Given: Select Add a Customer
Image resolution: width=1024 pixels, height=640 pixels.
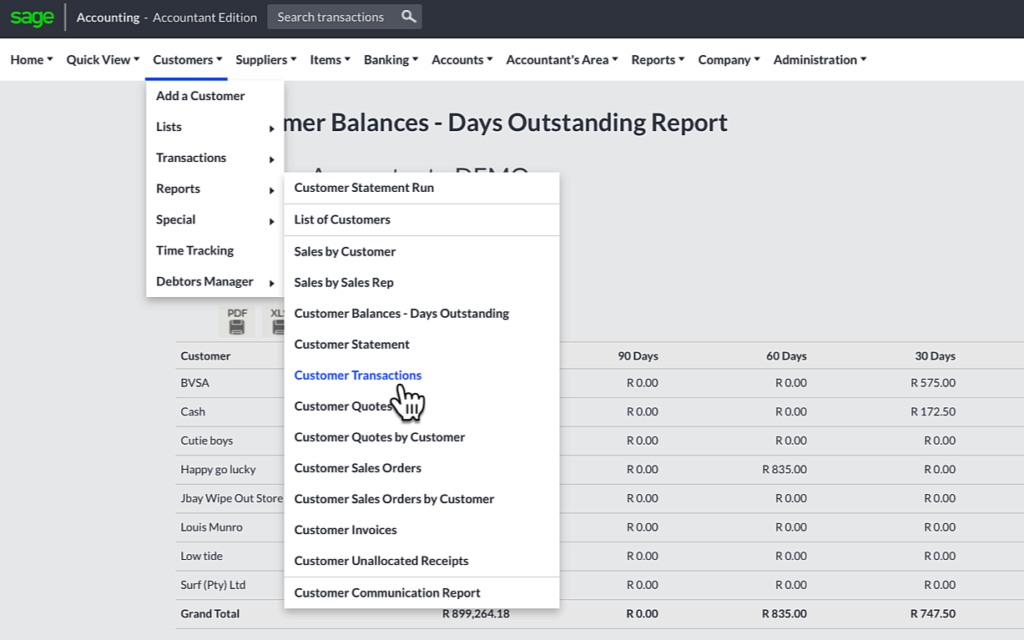Looking at the screenshot, I should point(199,96).
